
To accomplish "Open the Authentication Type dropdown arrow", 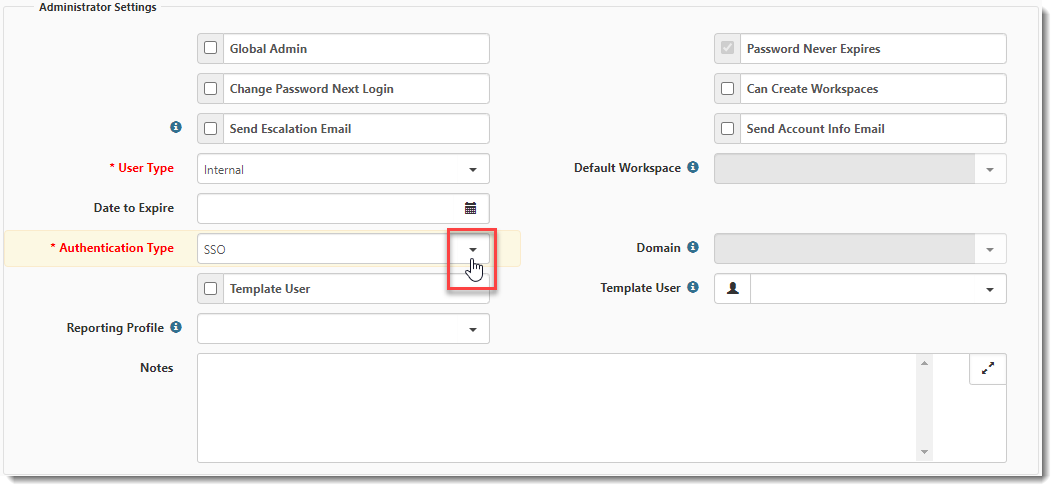I will pos(472,249).
